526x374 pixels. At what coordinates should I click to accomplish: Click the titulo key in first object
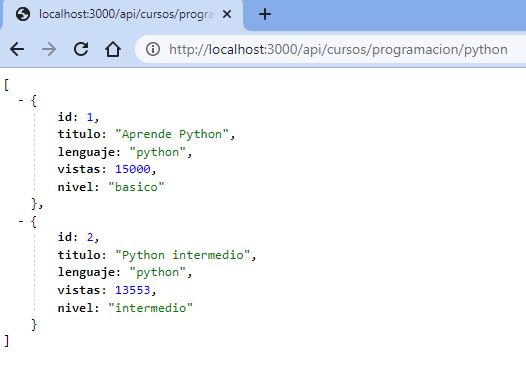(x=79, y=134)
